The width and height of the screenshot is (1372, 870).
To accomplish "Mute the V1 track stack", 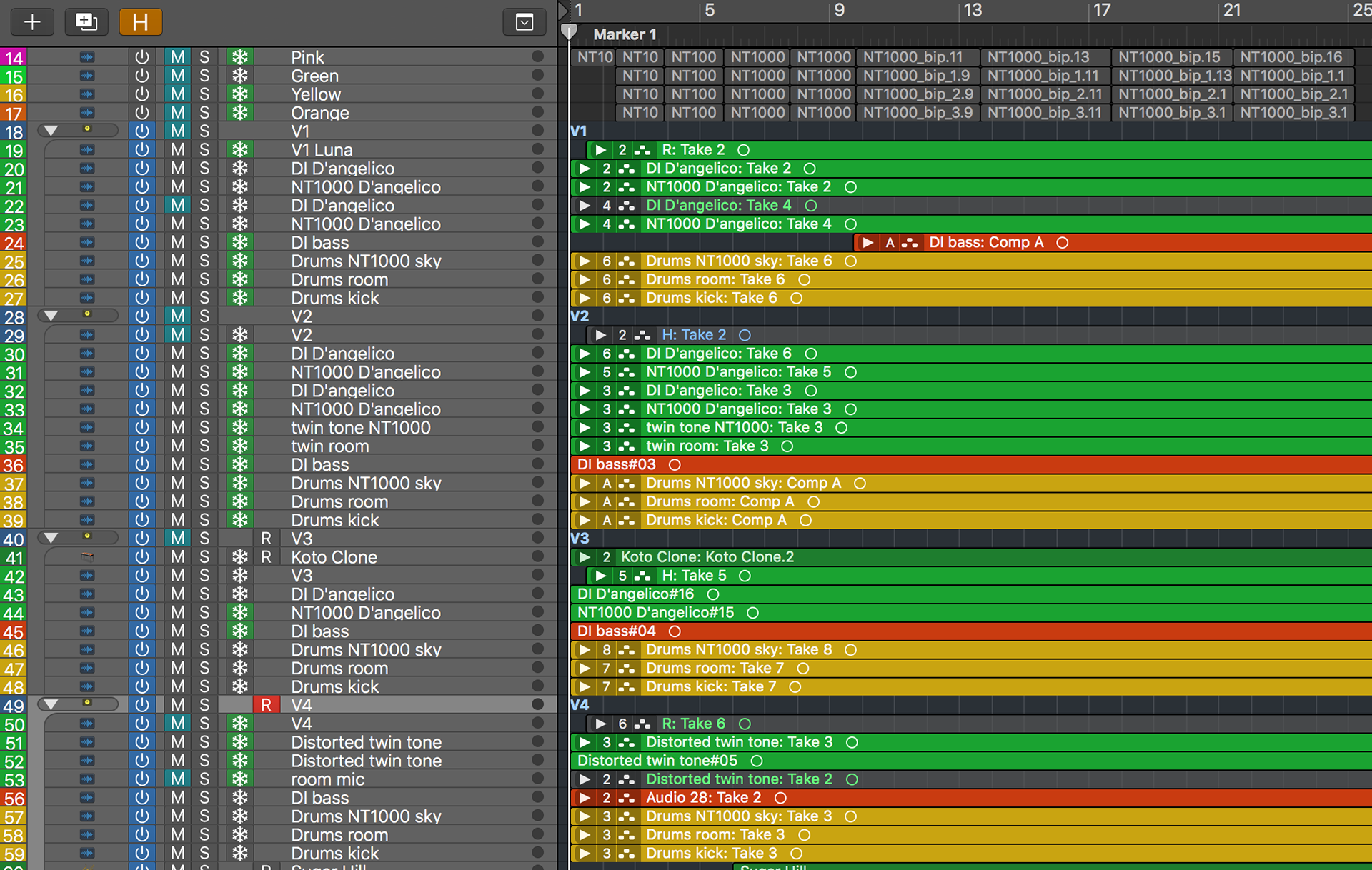I will [177, 131].
